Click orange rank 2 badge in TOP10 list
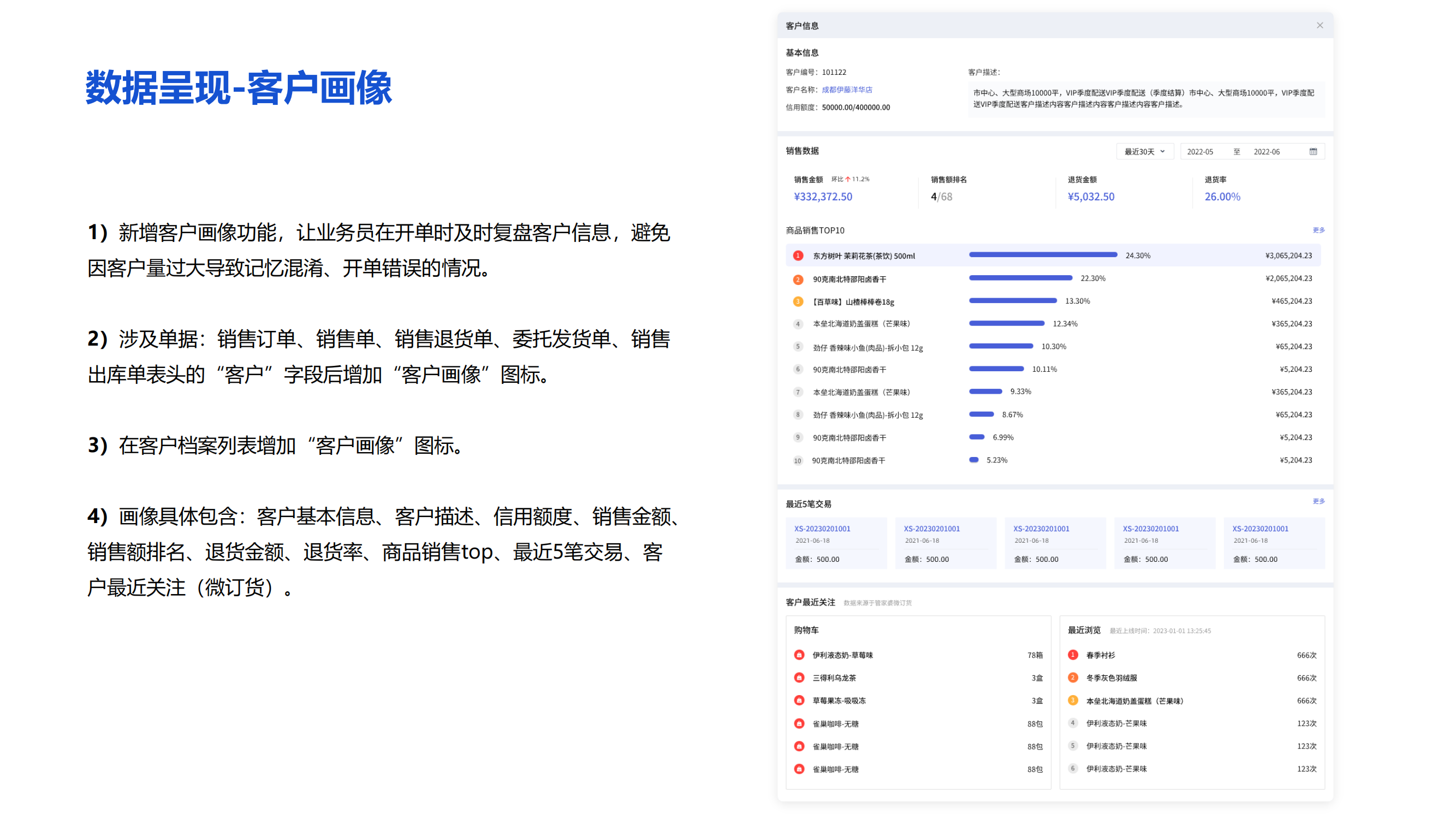1456x819 pixels. tap(798, 279)
